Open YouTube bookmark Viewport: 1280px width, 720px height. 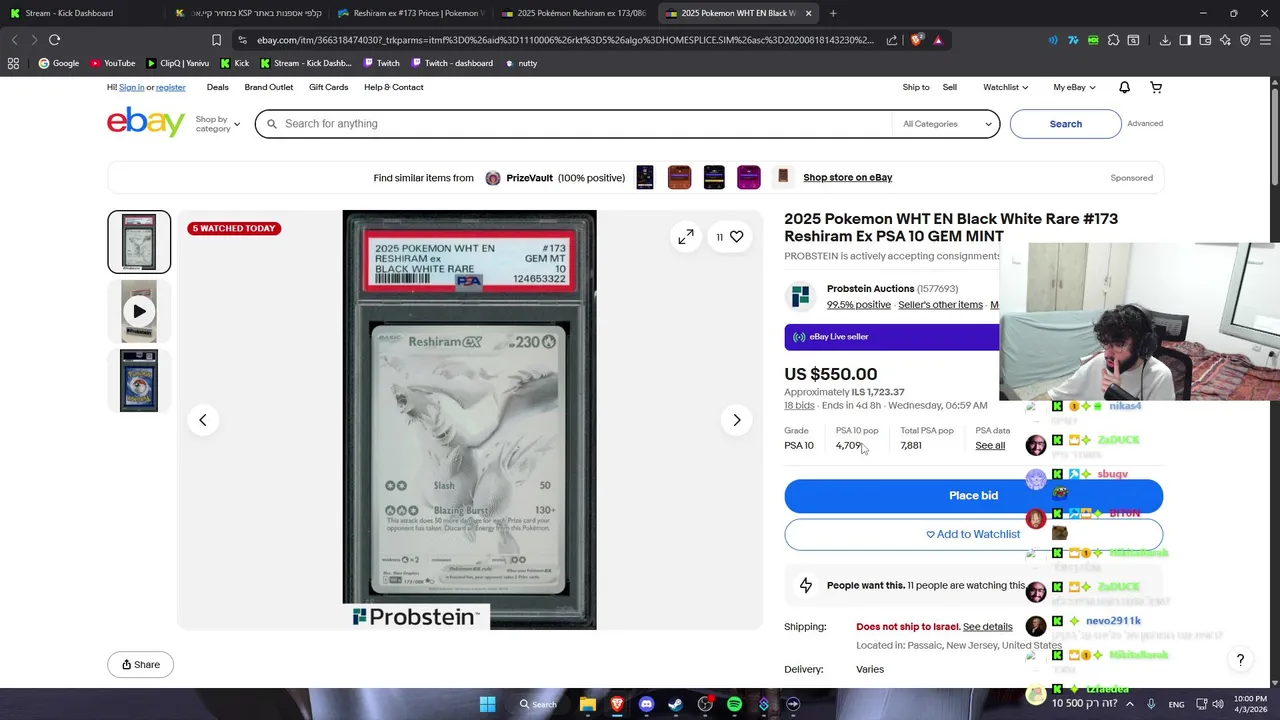click(113, 63)
